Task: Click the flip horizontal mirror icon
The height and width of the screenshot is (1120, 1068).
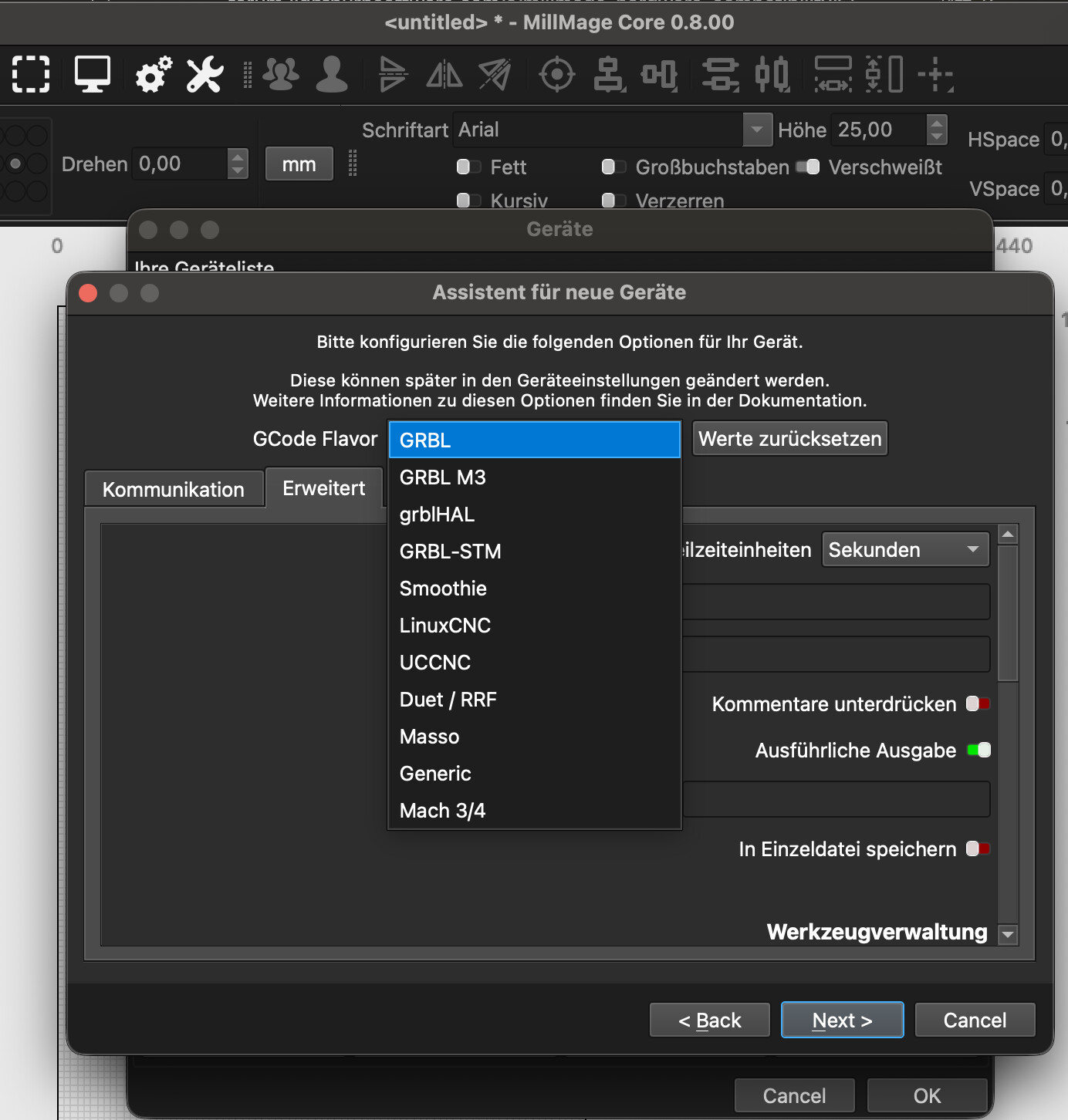Action: 444,75
